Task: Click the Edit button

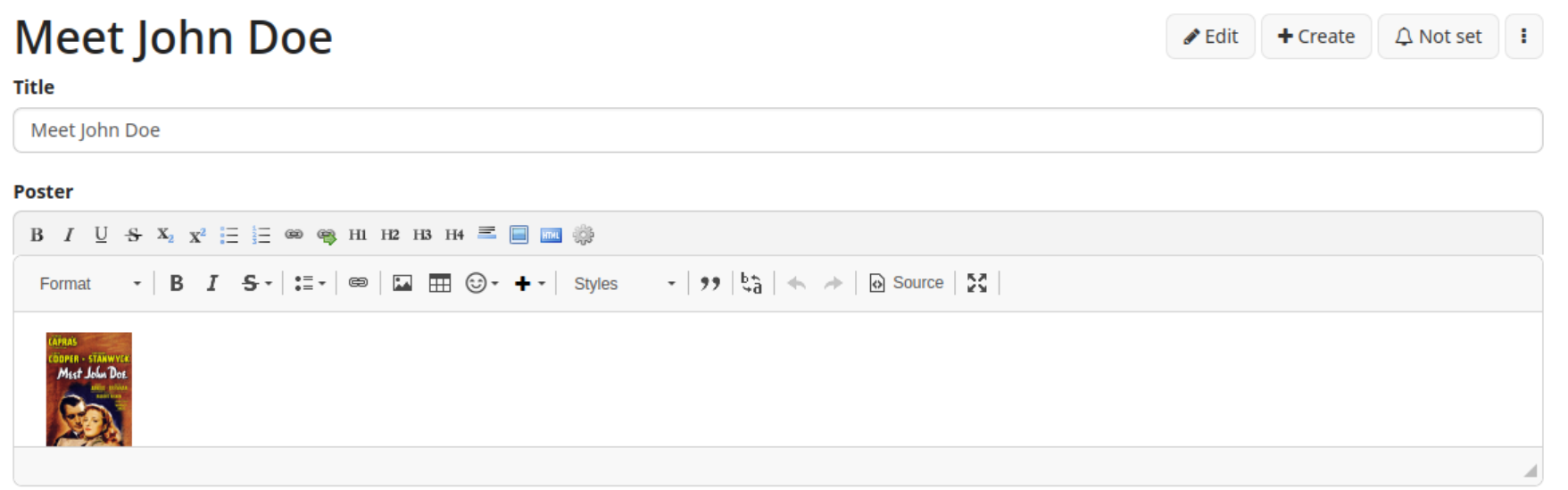Action: [1210, 37]
